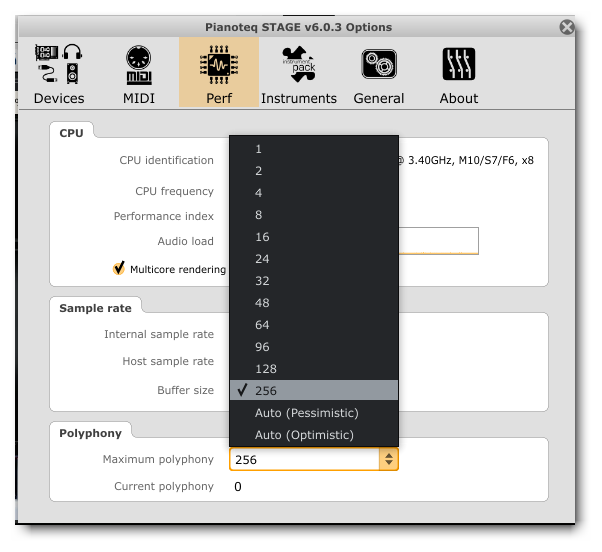The image size is (602, 552).
Task: Choose polyphony value 4
Action: coord(314,193)
